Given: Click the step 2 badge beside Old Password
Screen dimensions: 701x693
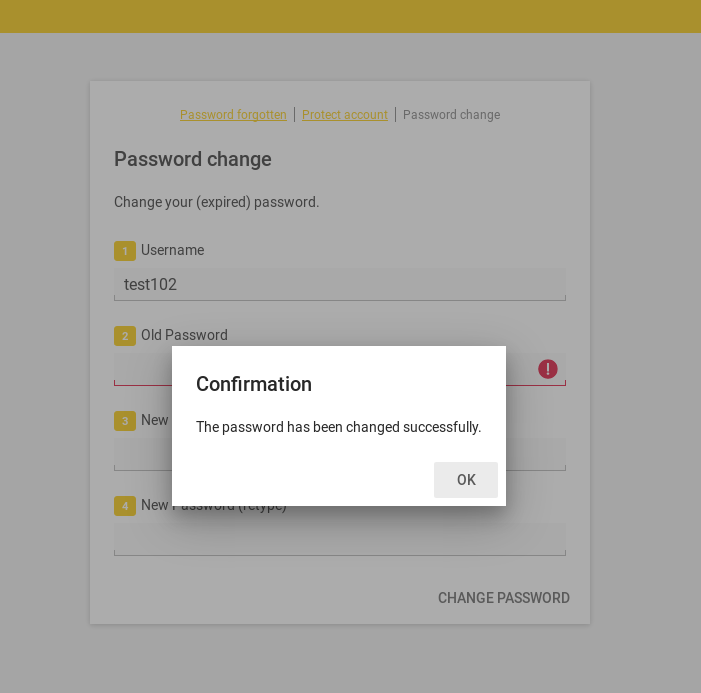Looking at the screenshot, I should coord(125,336).
